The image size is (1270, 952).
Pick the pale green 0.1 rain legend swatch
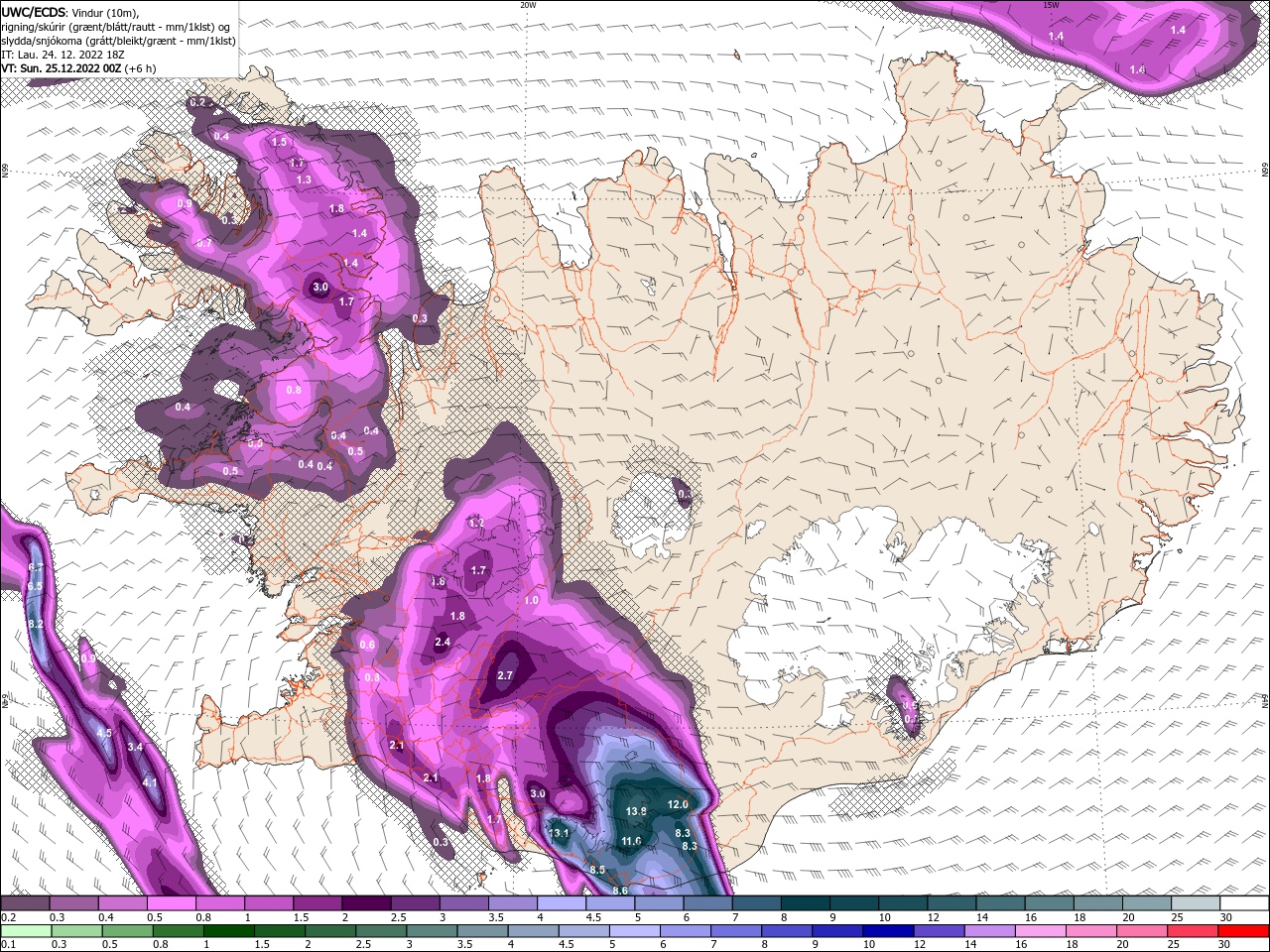click(x=25, y=931)
